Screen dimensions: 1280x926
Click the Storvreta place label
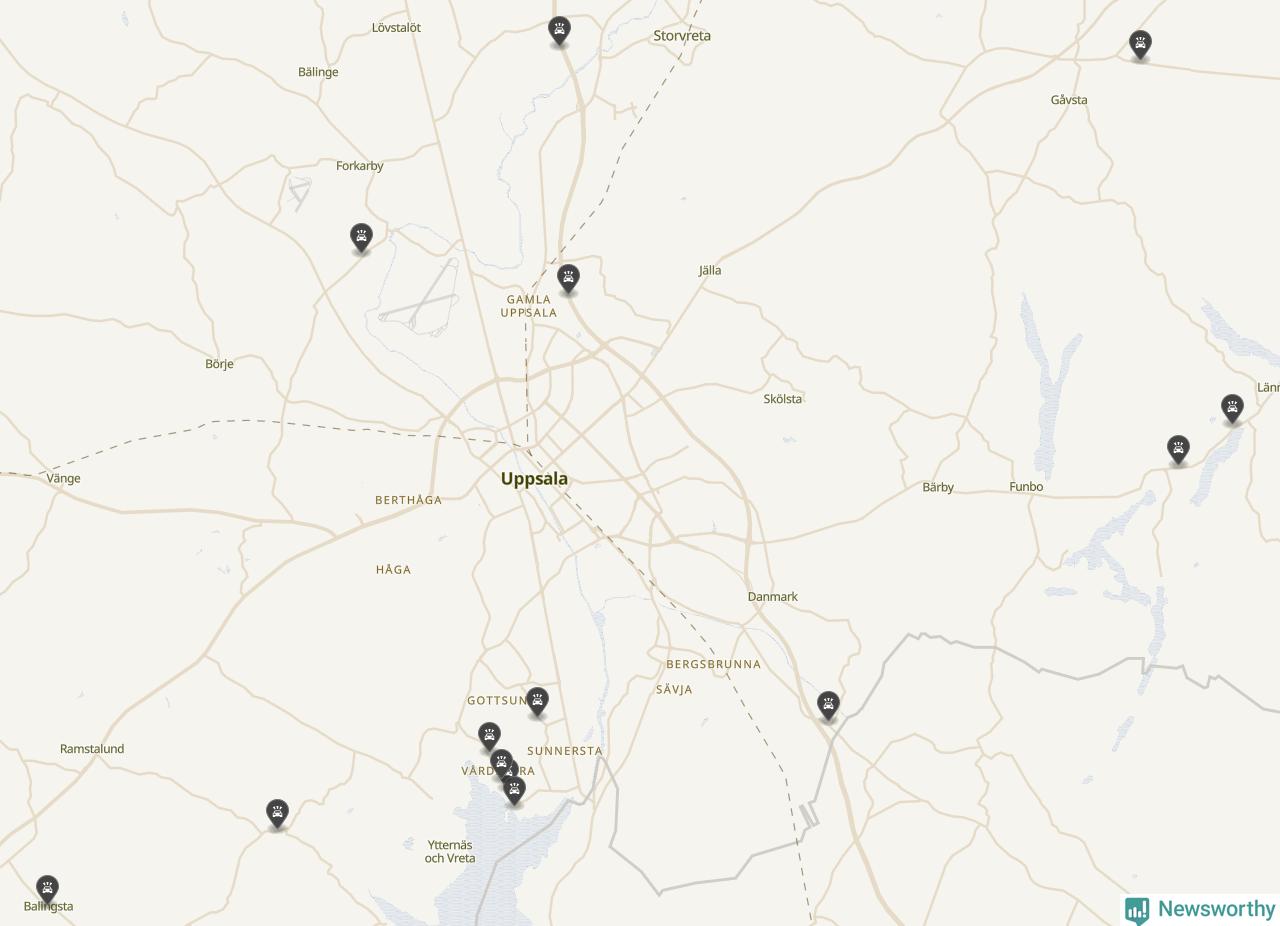click(x=682, y=36)
